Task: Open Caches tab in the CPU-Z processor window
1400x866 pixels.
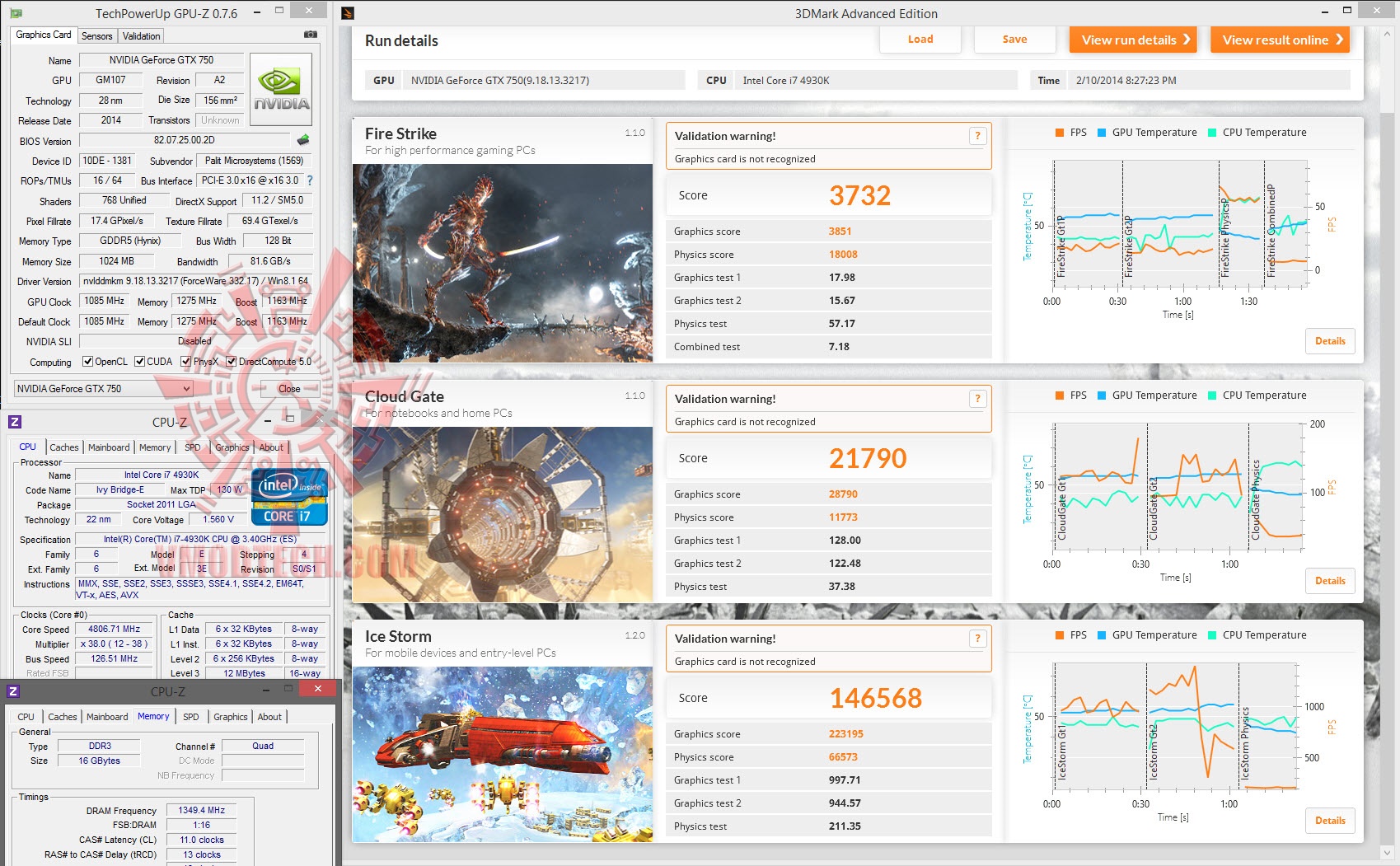Action: pos(64,447)
